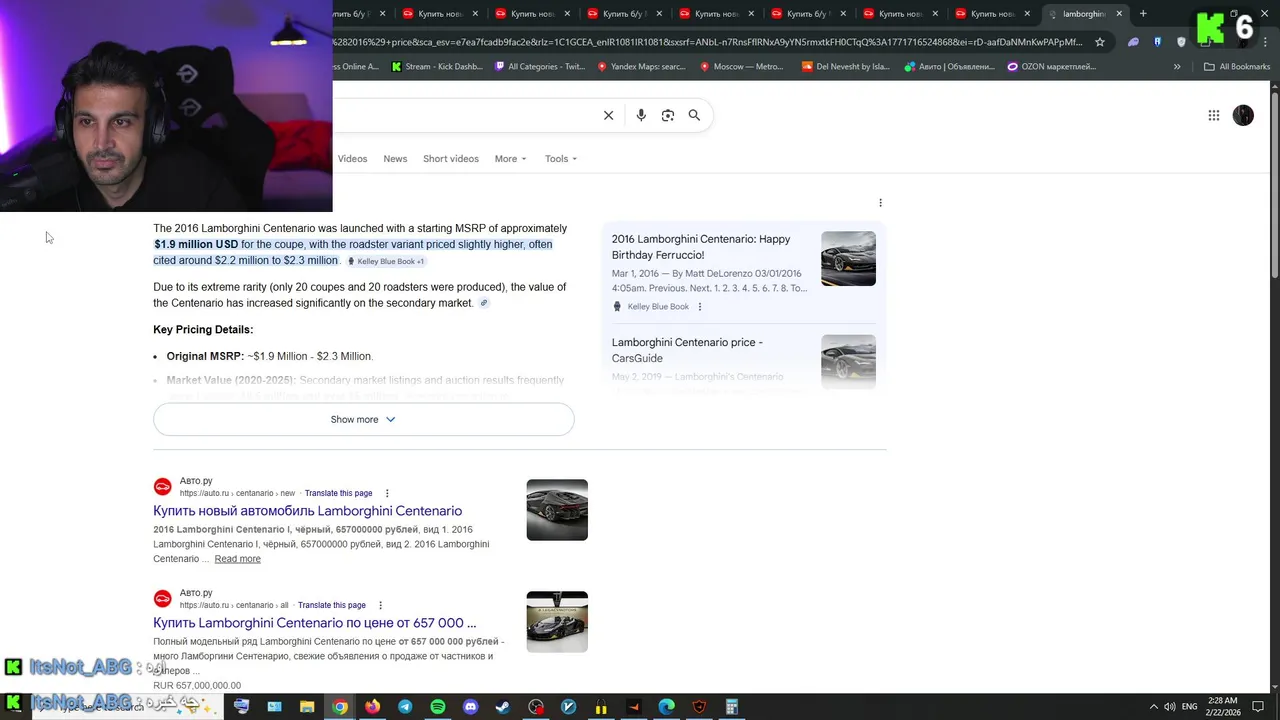
Task: Open File Explorer from the taskbar
Action: tap(307, 707)
